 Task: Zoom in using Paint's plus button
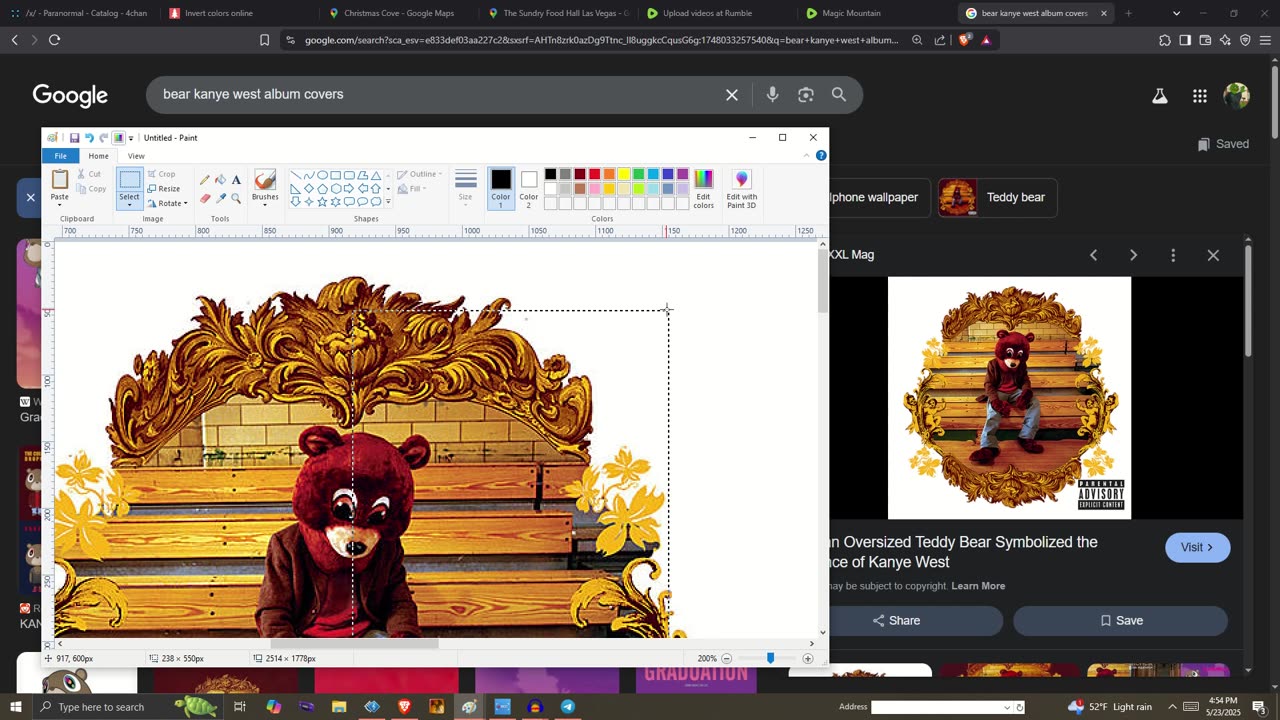point(808,659)
